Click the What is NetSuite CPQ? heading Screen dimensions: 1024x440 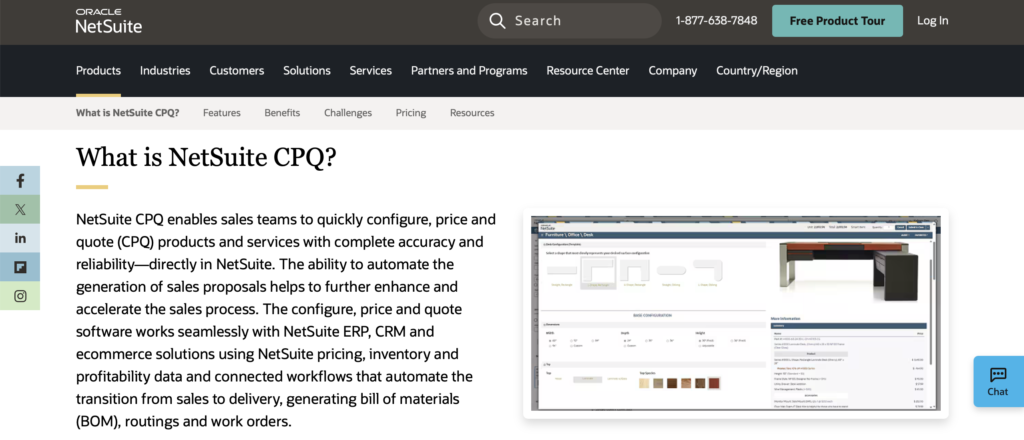(206, 157)
